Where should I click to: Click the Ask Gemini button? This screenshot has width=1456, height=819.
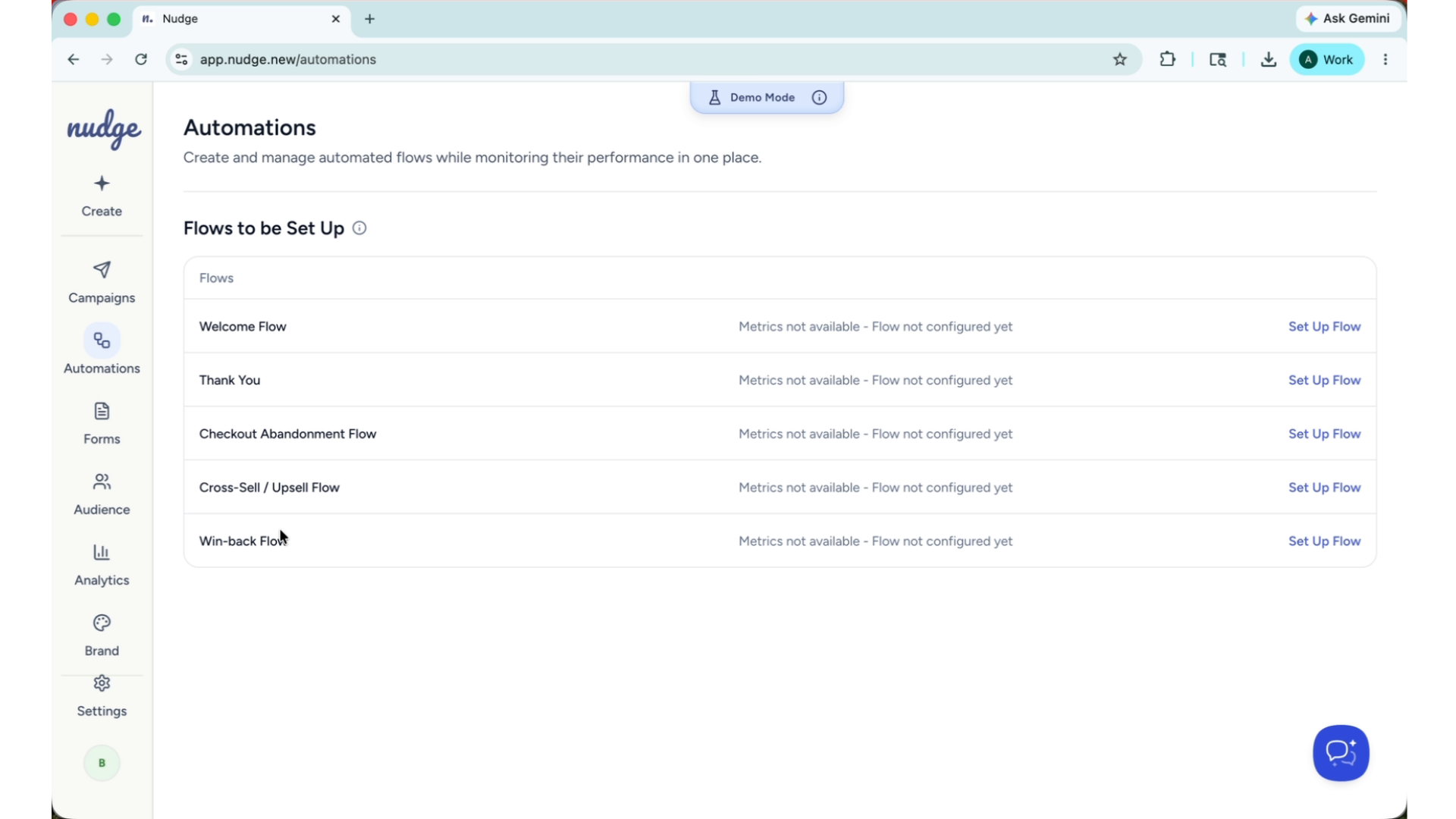[x=1348, y=18]
